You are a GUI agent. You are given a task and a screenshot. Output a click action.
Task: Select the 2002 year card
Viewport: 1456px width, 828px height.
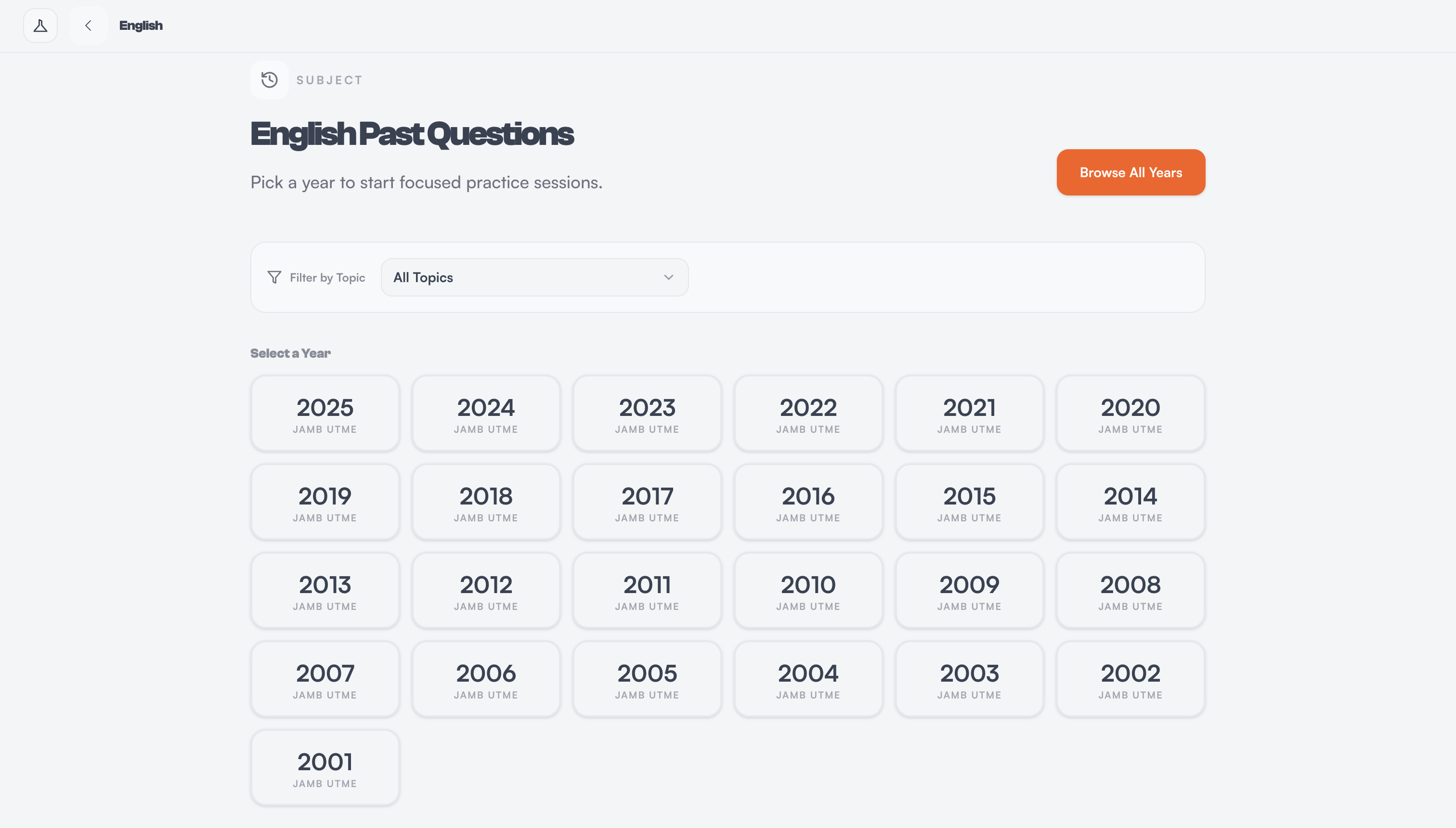click(1131, 680)
